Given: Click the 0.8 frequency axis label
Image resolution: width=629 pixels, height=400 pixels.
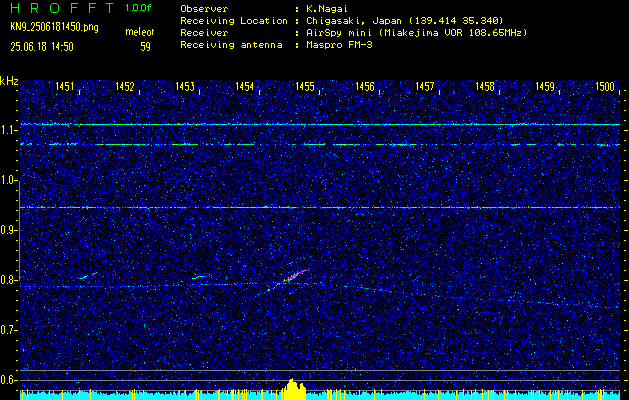Looking at the screenshot, I should pos(8,280).
